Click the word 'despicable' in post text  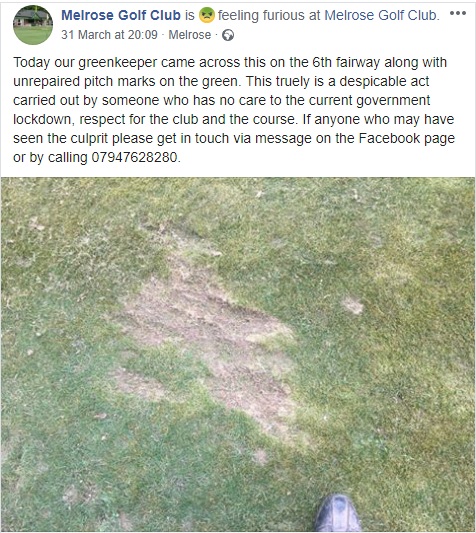click(x=374, y=82)
